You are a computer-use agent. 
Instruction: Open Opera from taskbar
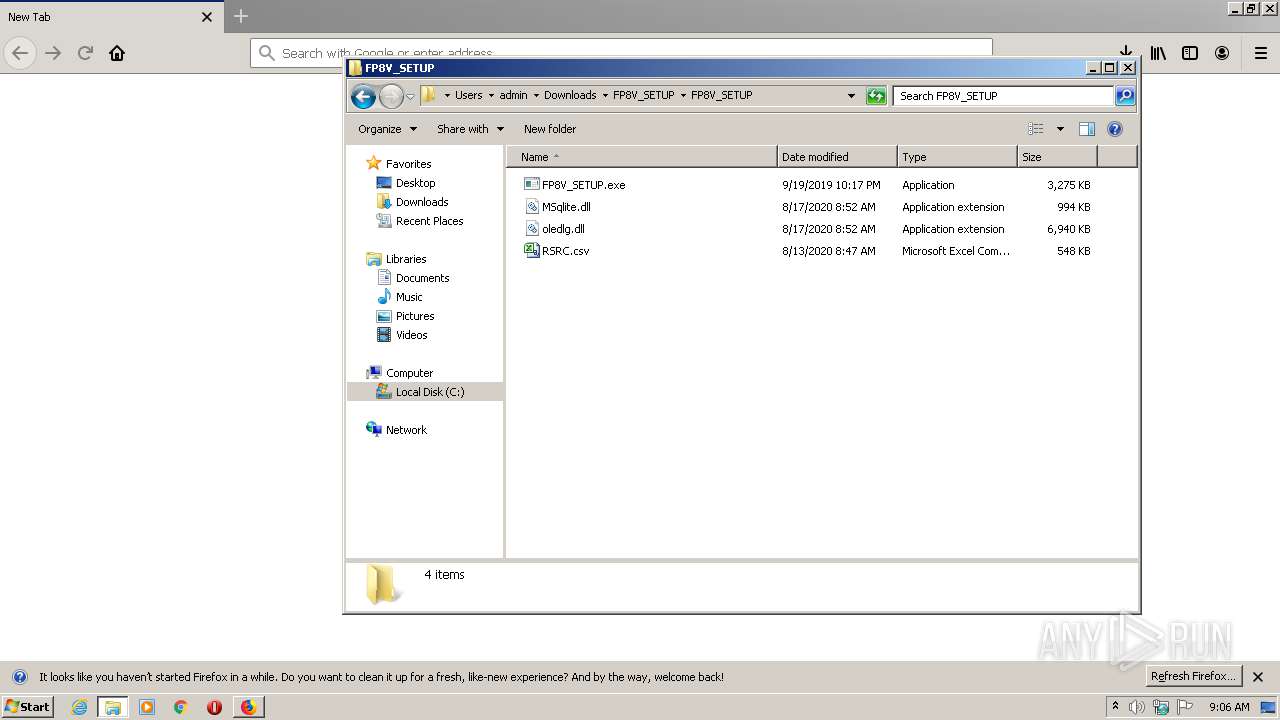point(214,707)
